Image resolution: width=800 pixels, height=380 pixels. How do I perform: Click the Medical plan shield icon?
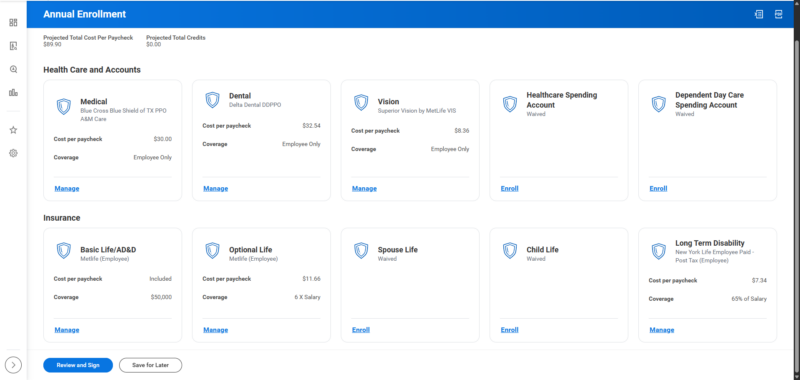click(x=64, y=107)
